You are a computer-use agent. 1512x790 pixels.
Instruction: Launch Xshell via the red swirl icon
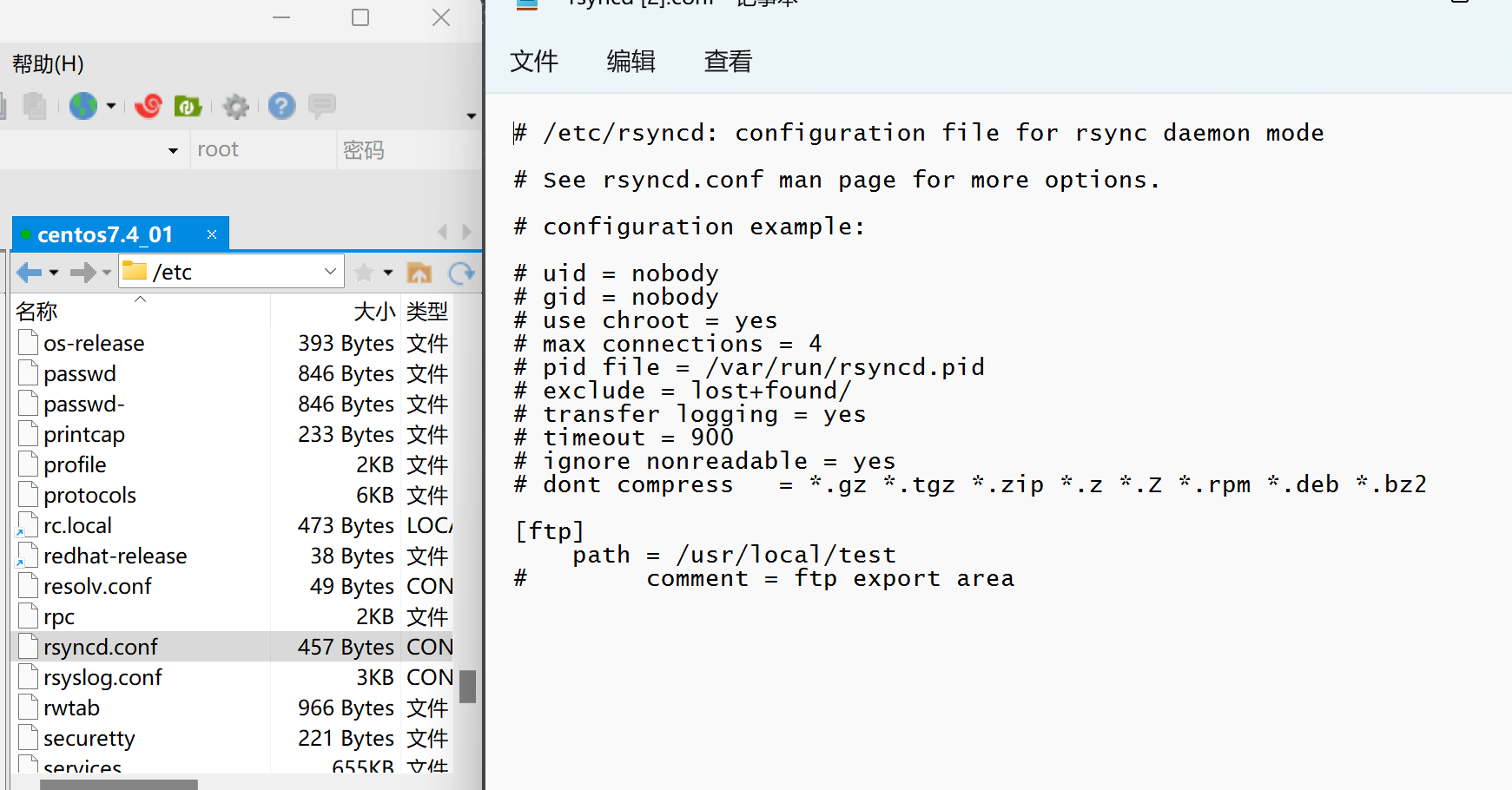[x=149, y=106]
